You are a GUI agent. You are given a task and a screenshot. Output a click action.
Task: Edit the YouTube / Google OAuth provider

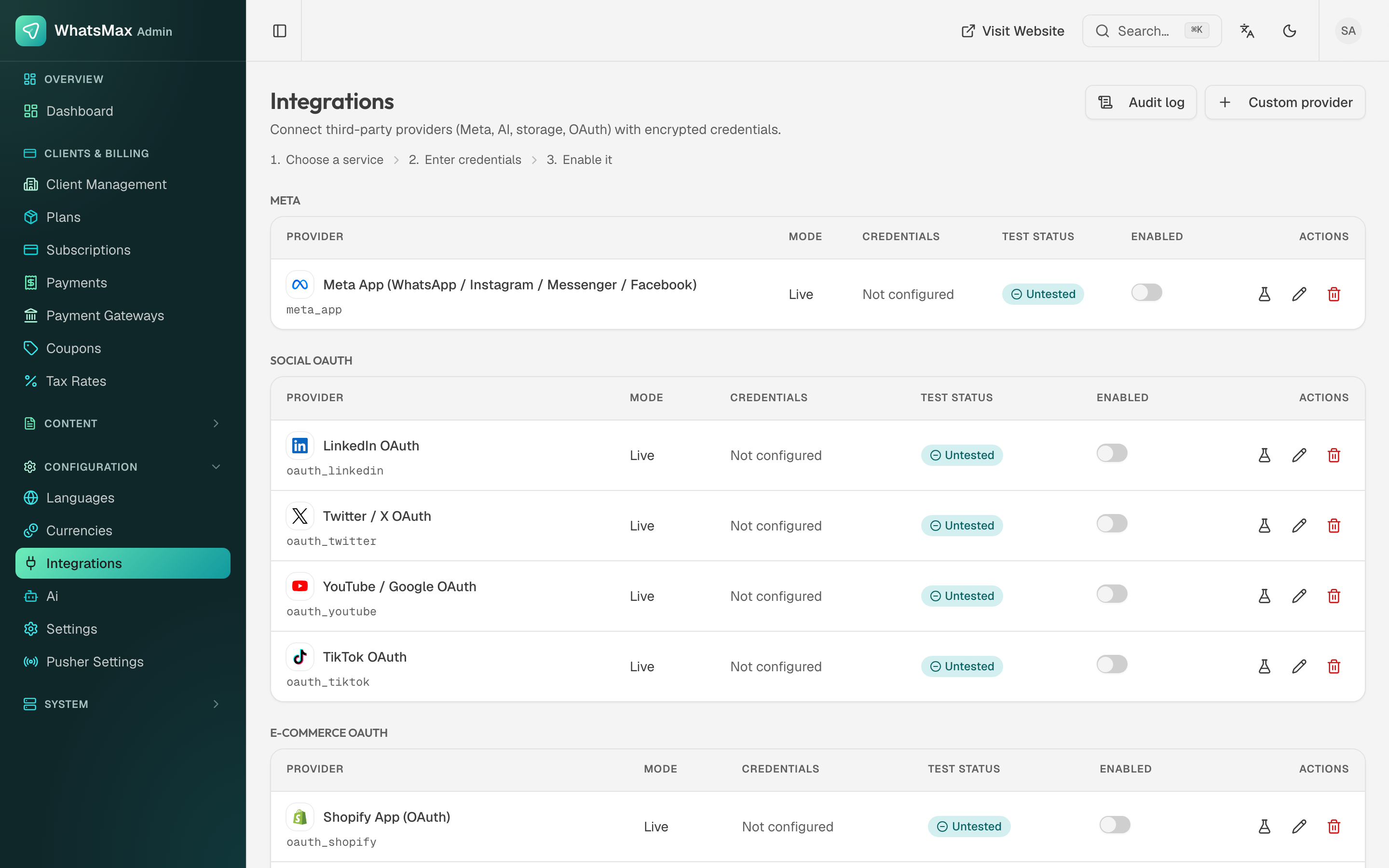click(1299, 596)
